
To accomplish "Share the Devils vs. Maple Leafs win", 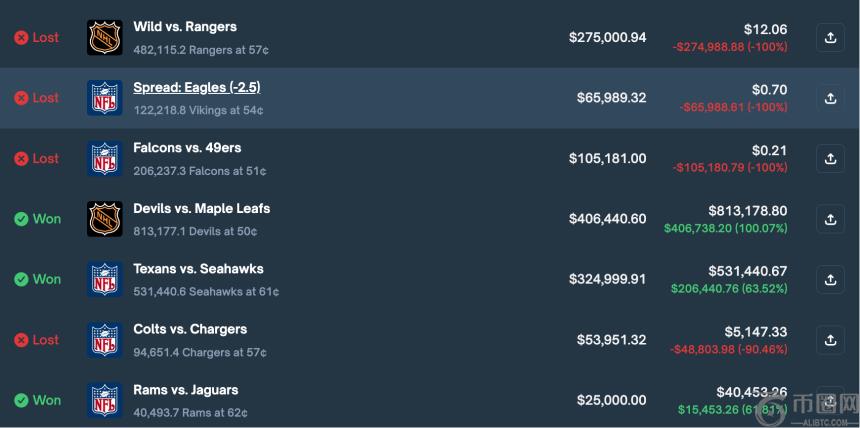I will pos(830,219).
